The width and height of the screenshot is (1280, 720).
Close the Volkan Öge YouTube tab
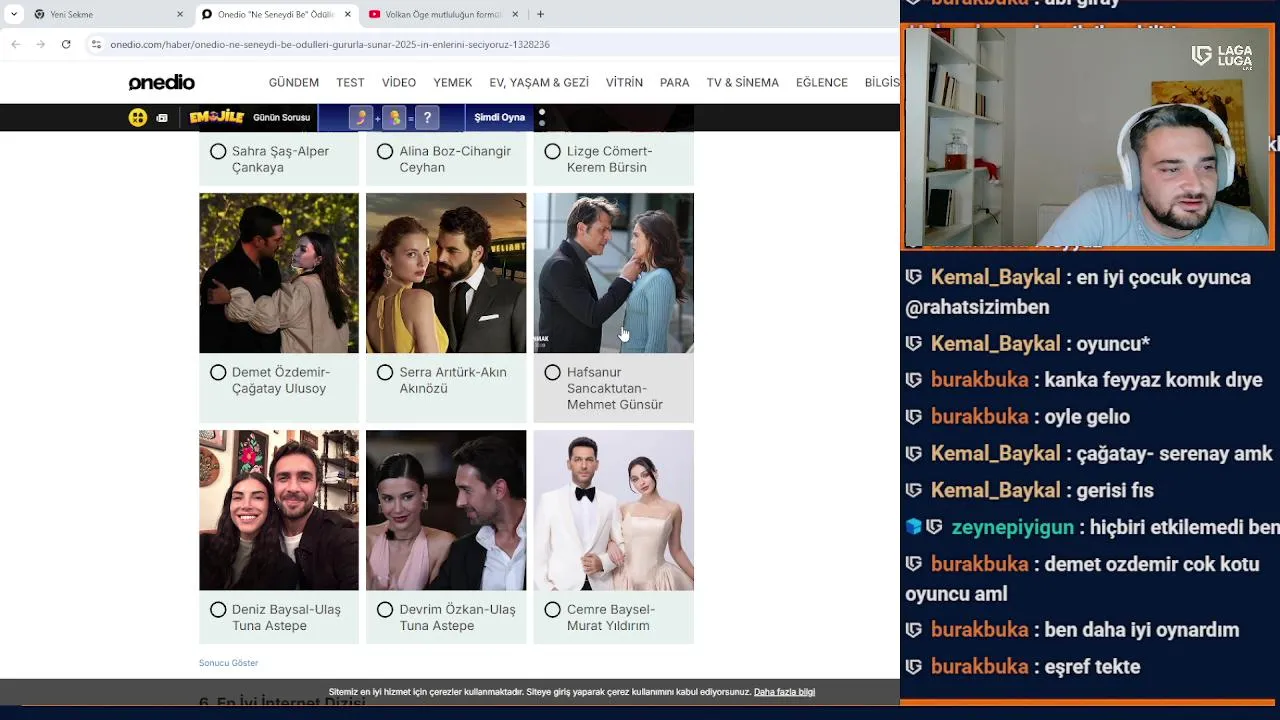tap(515, 14)
